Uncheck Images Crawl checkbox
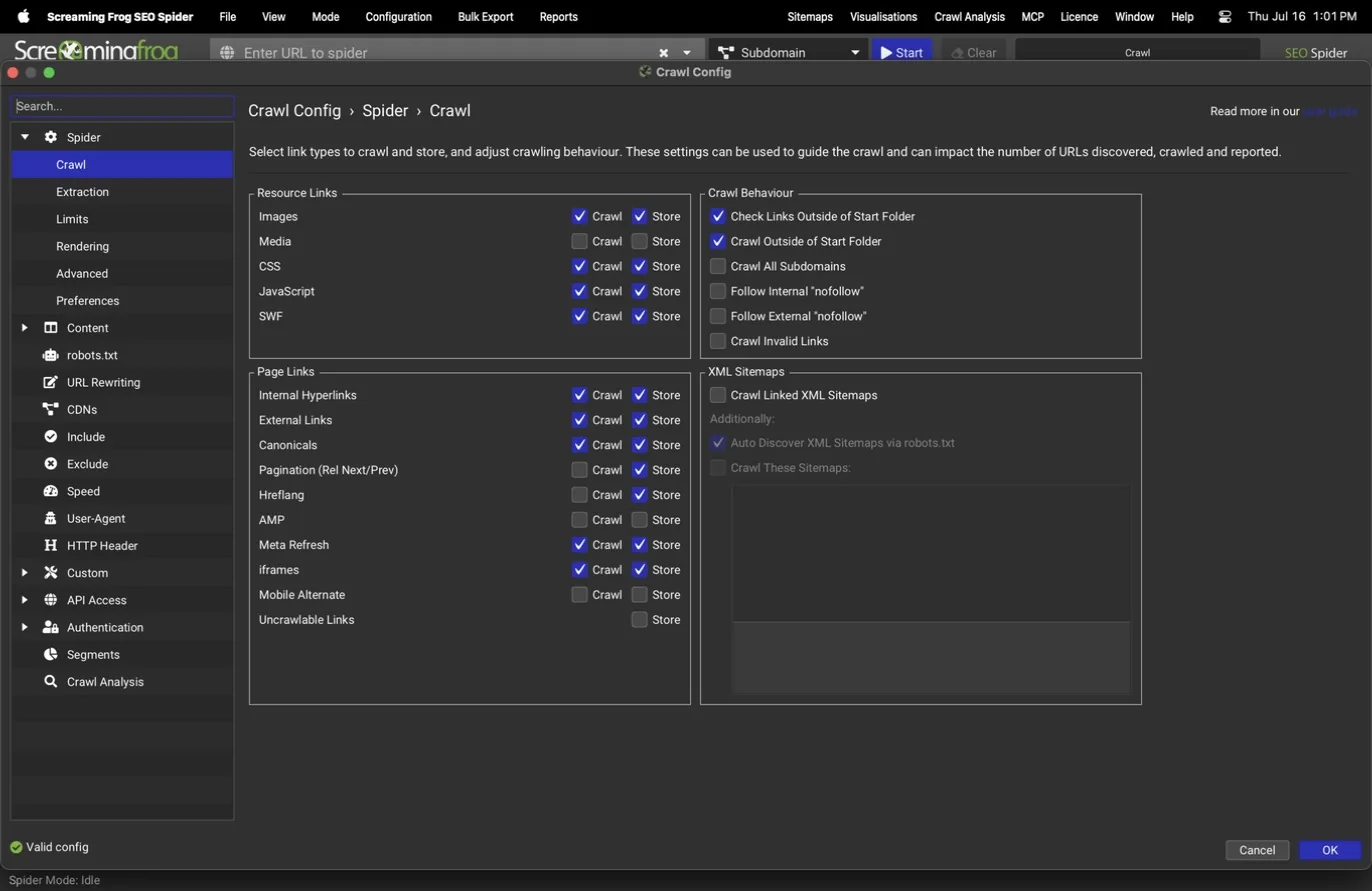The height and width of the screenshot is (891, 1372). [579, 216]
